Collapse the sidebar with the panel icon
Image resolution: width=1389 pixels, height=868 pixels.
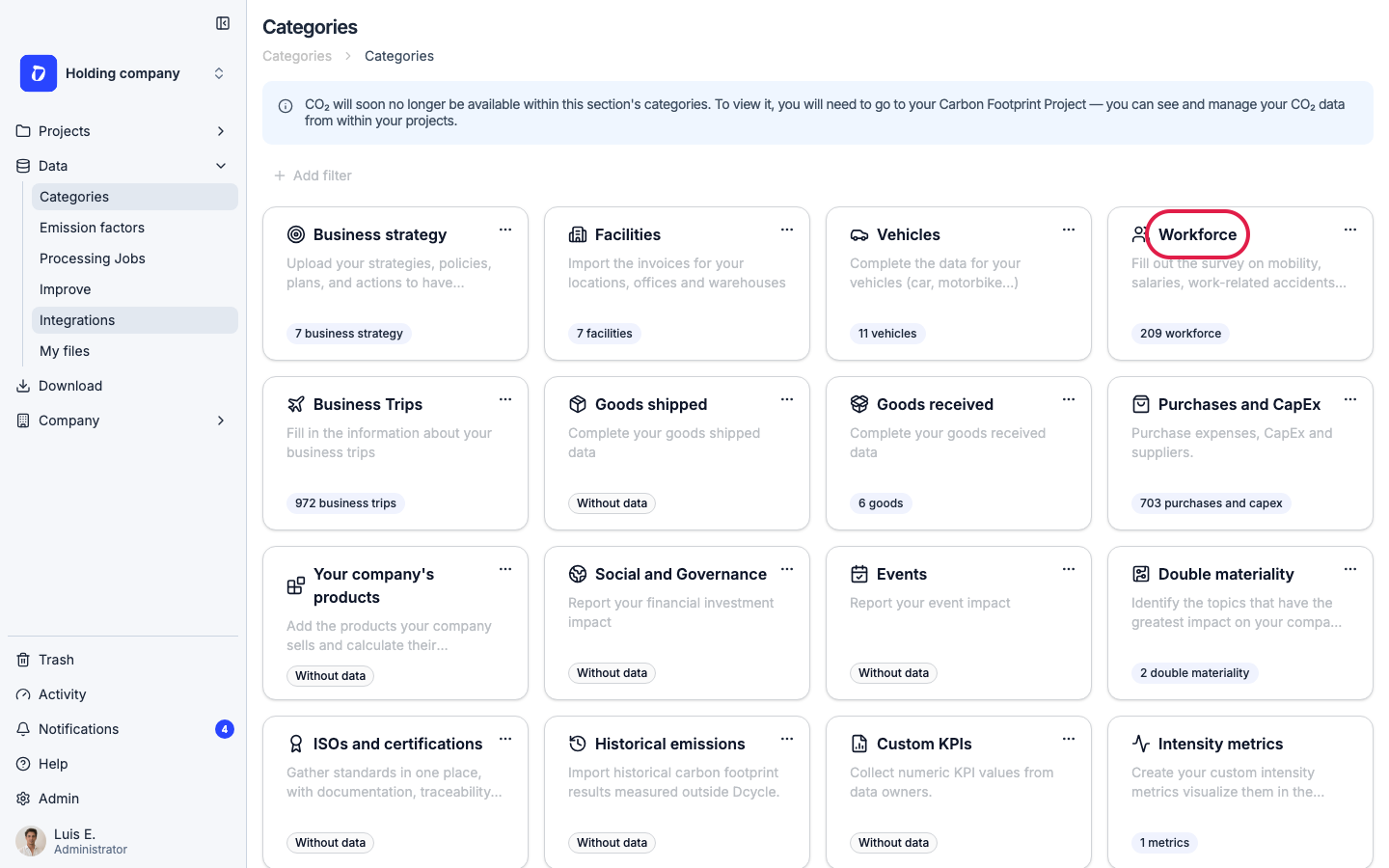point(223,23)
